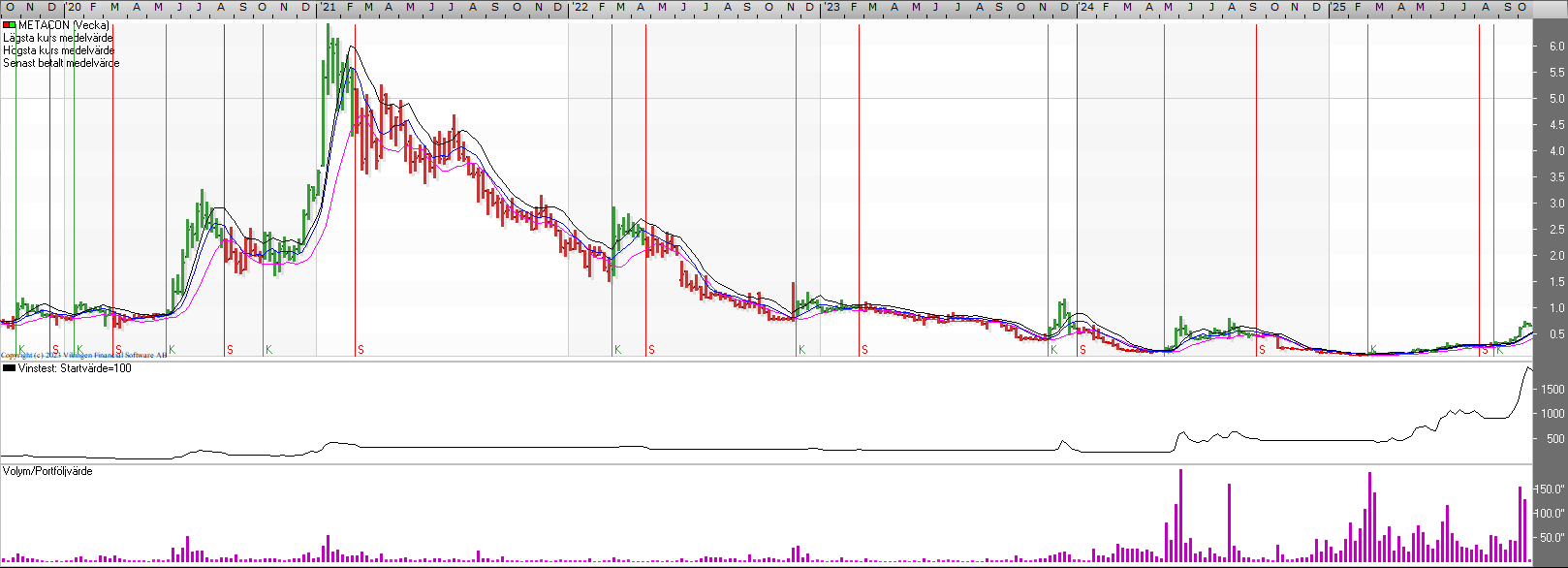The image size is (1568, 568).
Task: Click the Lägsta kurs medelvärde legend label
Action: click(x=58, y=38)
